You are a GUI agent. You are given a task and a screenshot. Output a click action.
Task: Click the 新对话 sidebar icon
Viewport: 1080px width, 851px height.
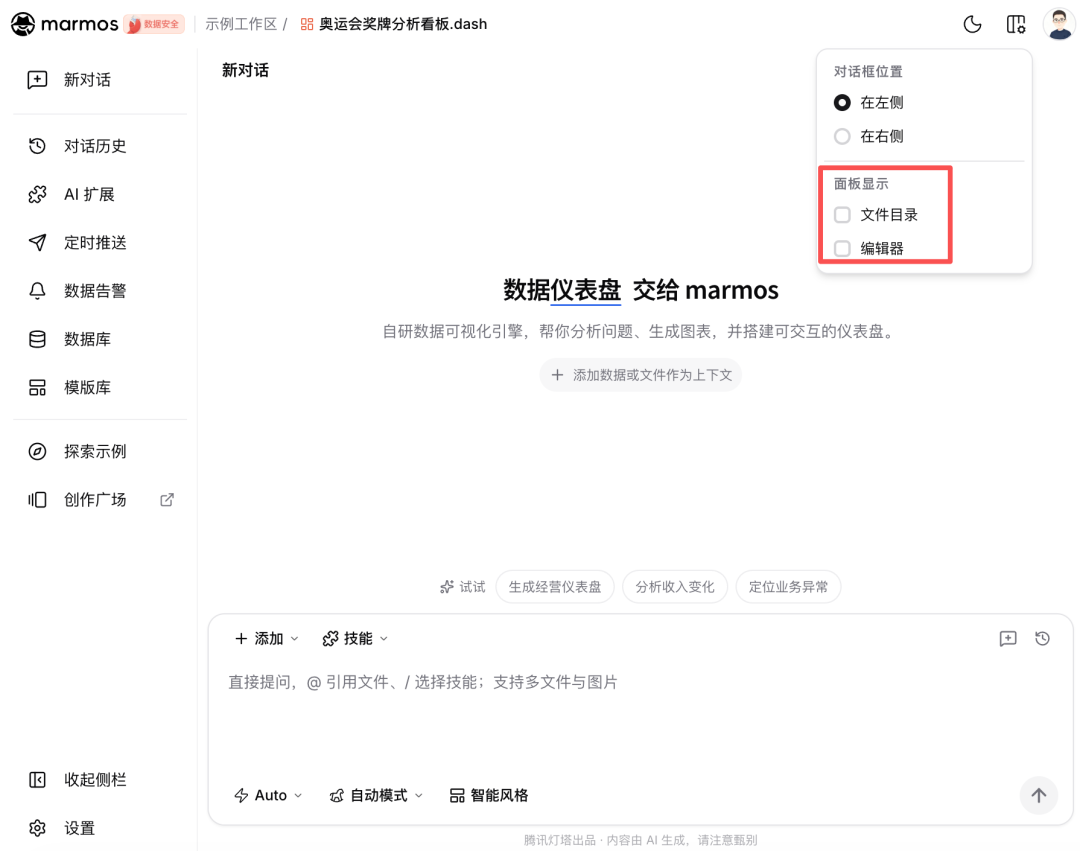point(37,80)
